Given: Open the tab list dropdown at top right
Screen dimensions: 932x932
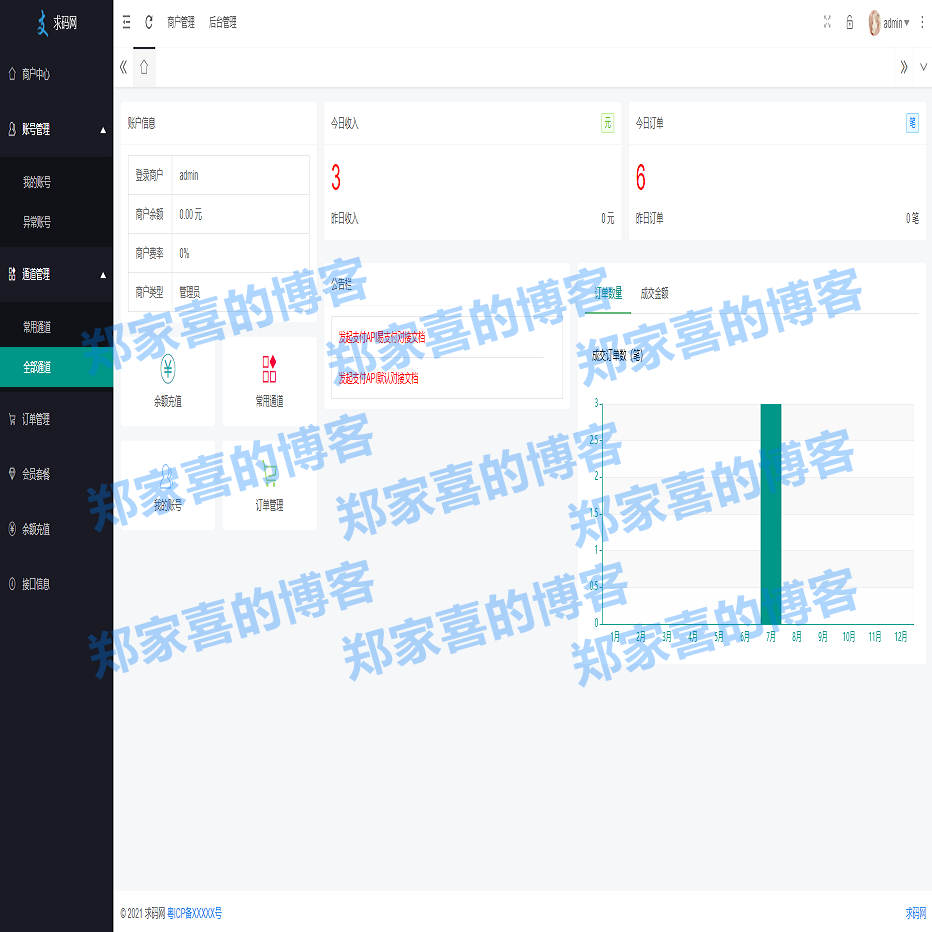Looking at the screenshot, I should pos(925,68).
